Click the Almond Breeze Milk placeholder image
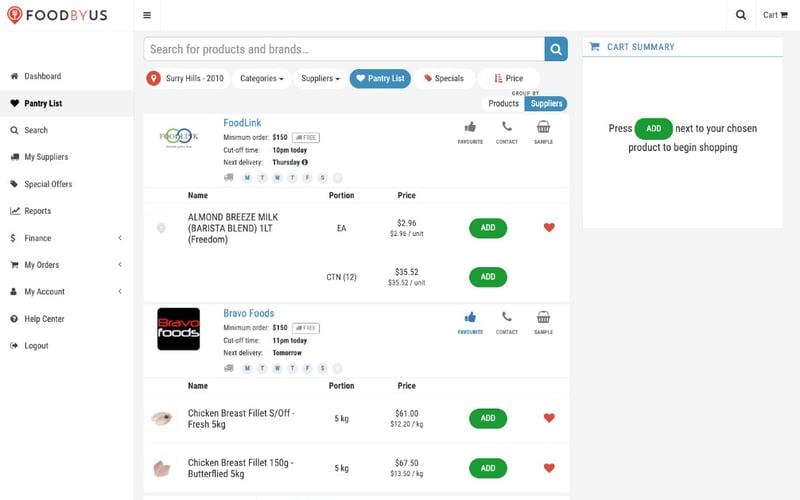 (161, 228)
